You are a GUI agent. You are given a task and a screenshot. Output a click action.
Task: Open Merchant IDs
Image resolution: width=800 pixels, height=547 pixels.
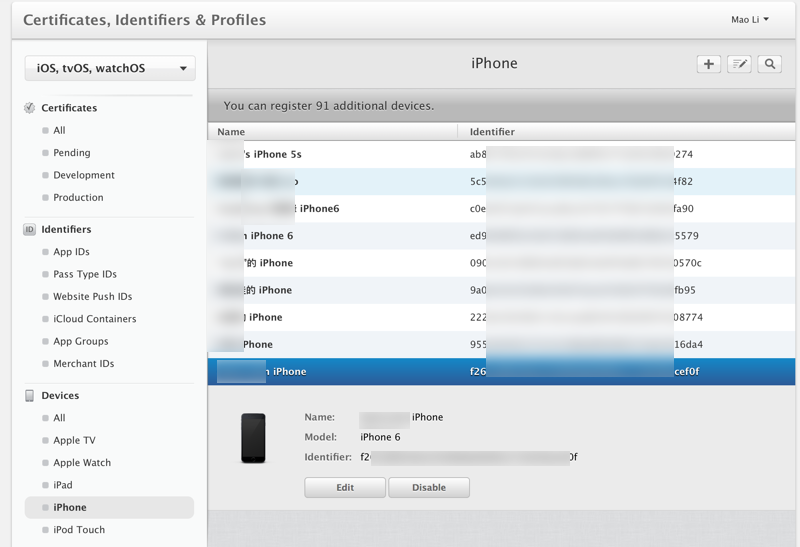pos(84,364)
